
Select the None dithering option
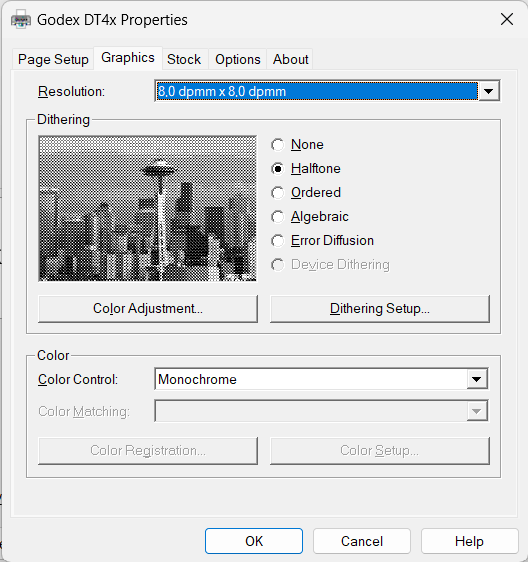tap(278, 145)
